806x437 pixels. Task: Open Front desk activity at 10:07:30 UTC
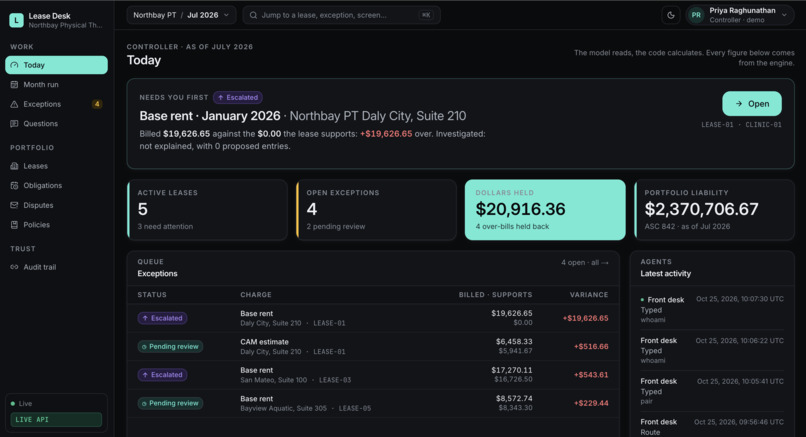[x=712, y=309]
